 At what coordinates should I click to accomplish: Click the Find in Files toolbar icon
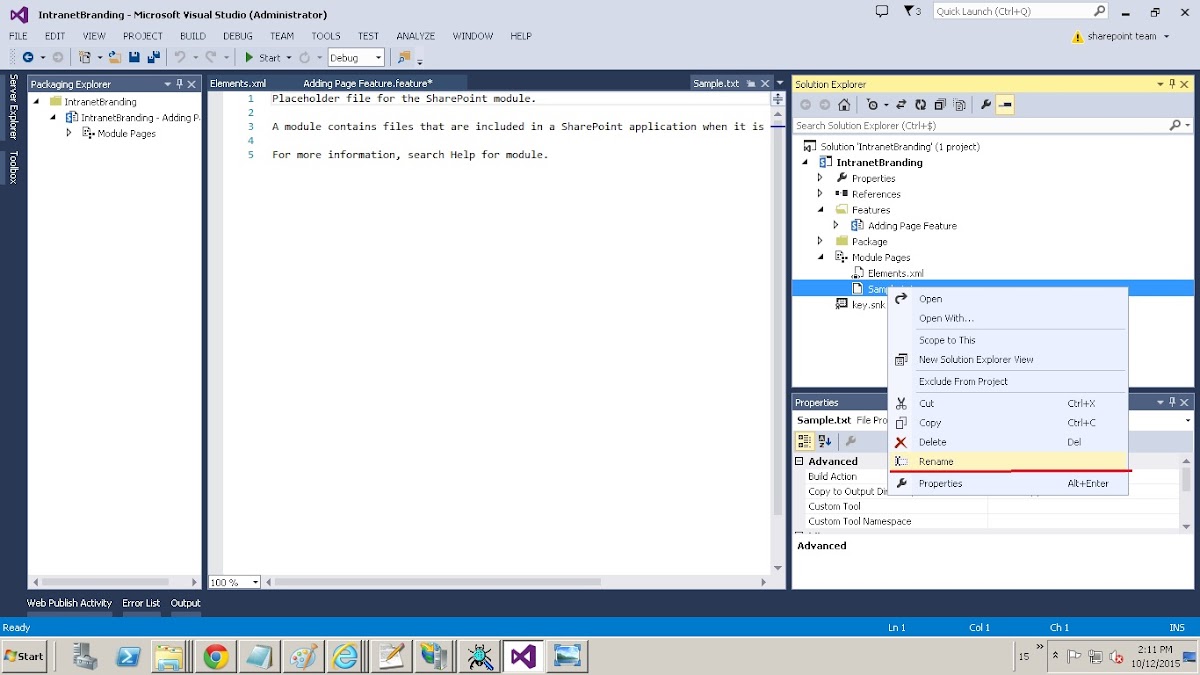click(x=404, y=58)
